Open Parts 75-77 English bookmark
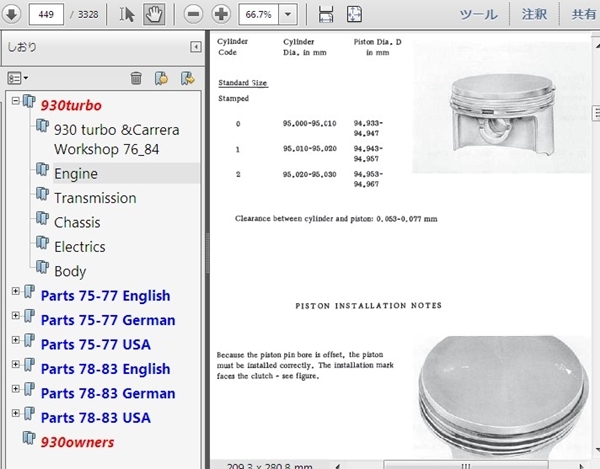The image size is (600, 469). click(x=106, y=296)
